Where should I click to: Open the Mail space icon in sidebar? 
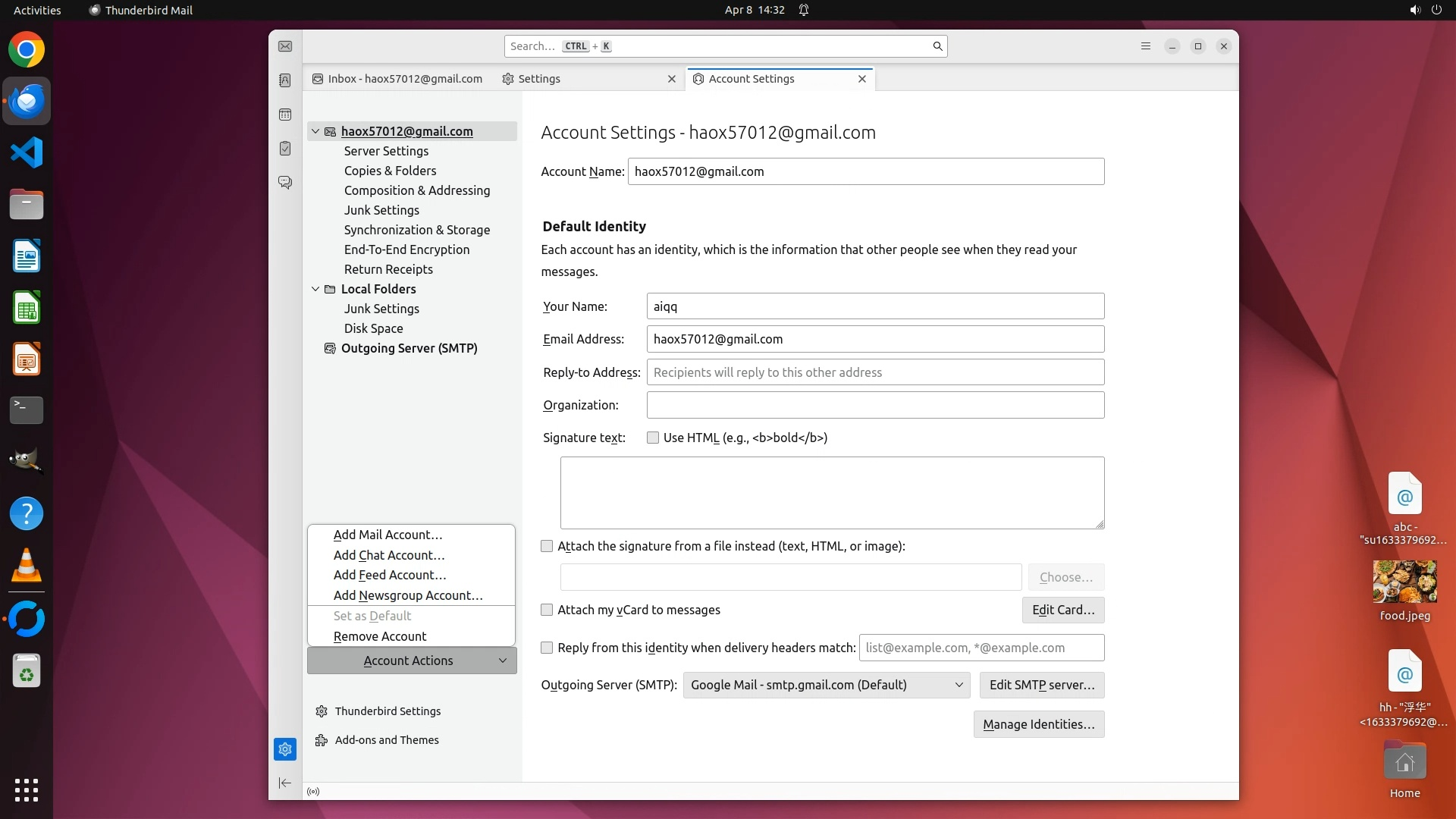coord(285,46)
